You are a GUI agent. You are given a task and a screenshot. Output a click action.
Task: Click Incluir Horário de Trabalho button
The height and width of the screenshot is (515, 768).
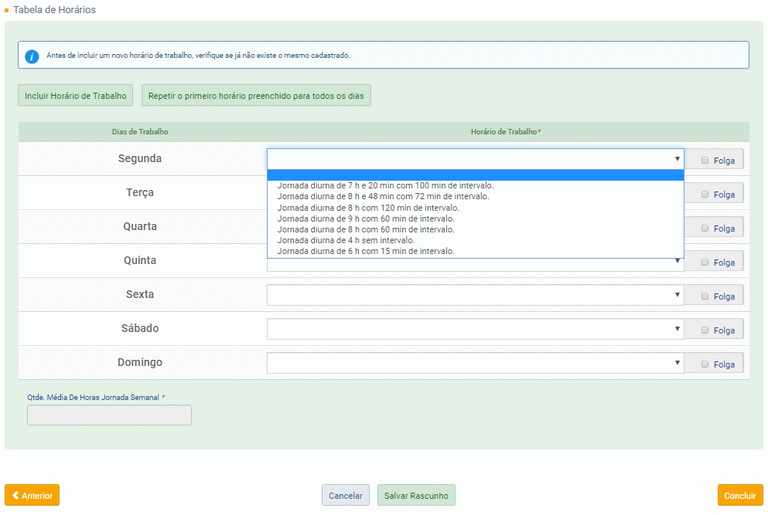click(76, 96)
